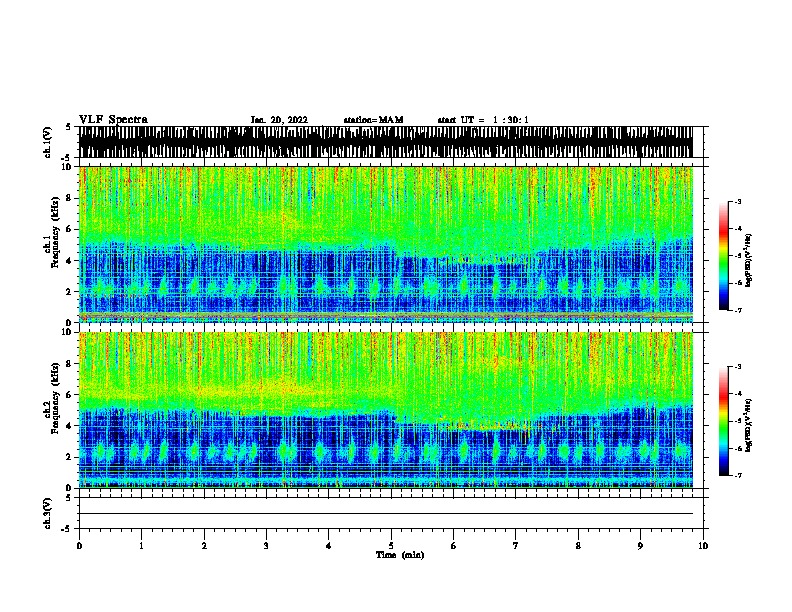The image size is (792, 612).
Task: Click the "-7" label on ch.1 colorbar
Action: pos(737,310)
